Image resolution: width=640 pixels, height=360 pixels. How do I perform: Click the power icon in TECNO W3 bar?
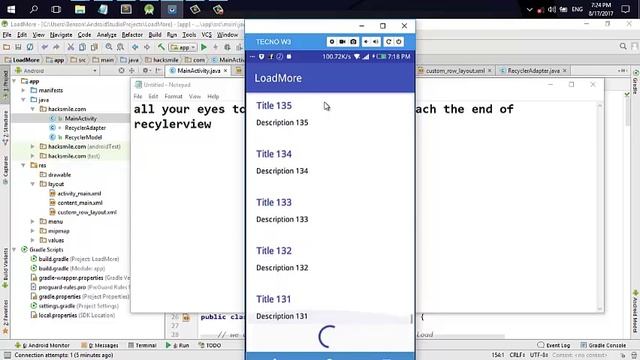point(399,42)
